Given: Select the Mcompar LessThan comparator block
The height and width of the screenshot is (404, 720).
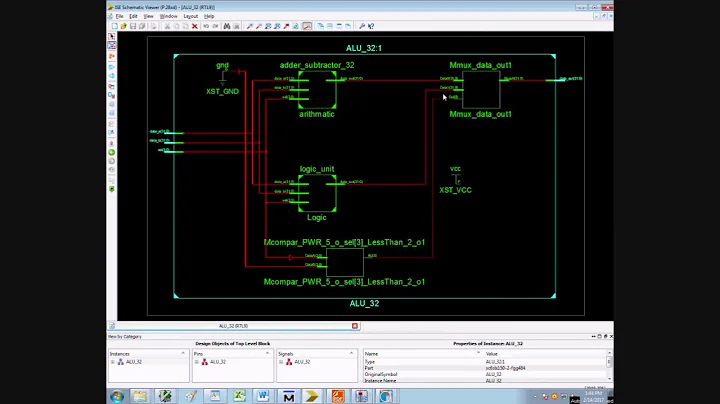Looking at the screenshot, I should click(345, 262).
